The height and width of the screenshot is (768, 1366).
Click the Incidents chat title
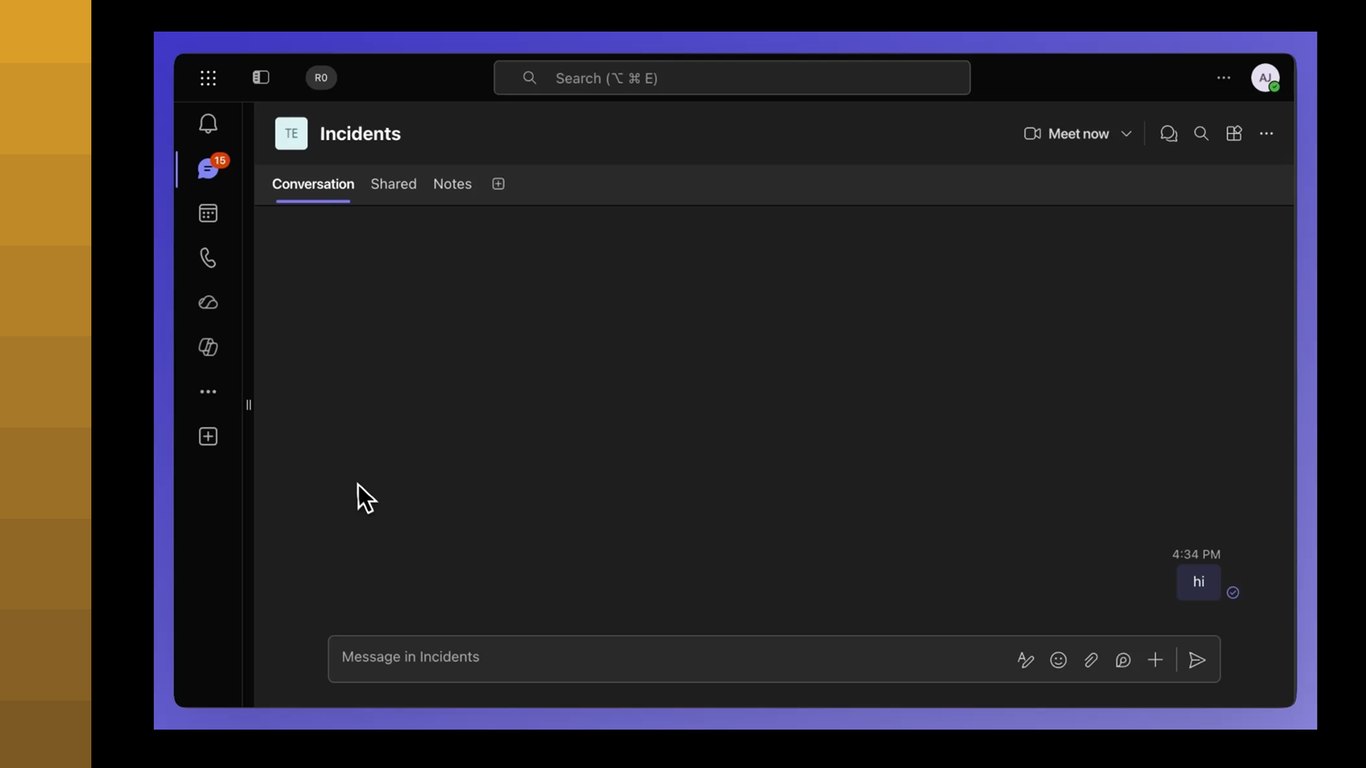coord(360,134)
